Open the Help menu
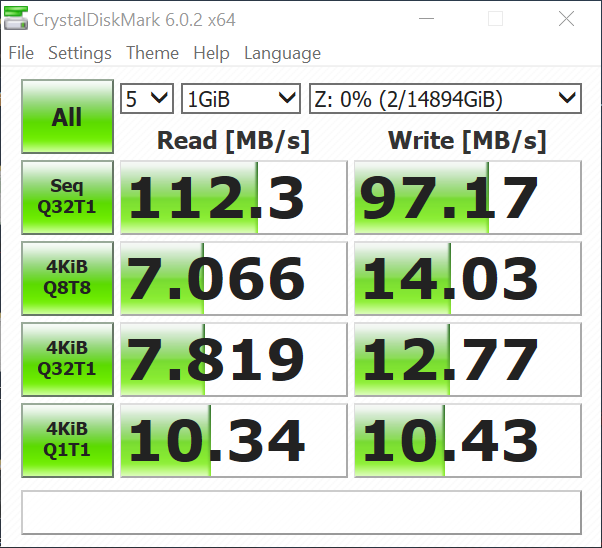602x548 pixels. click(x=212, y=53)
